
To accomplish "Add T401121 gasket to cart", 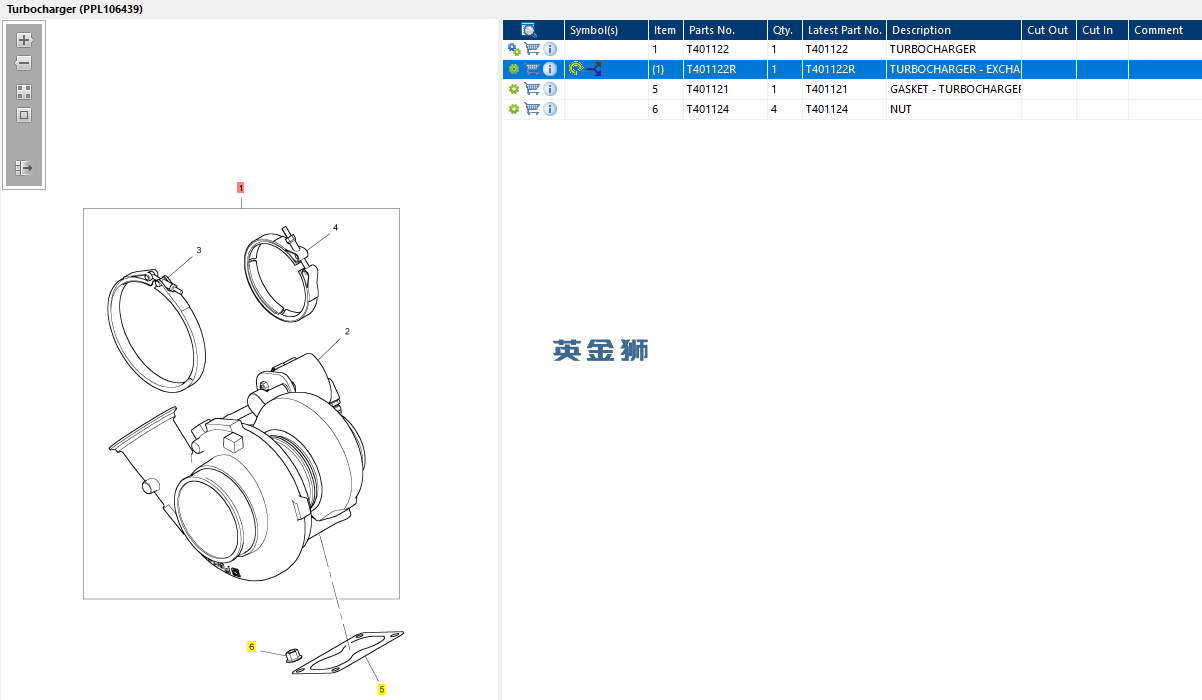I will (x=532, y=89).
